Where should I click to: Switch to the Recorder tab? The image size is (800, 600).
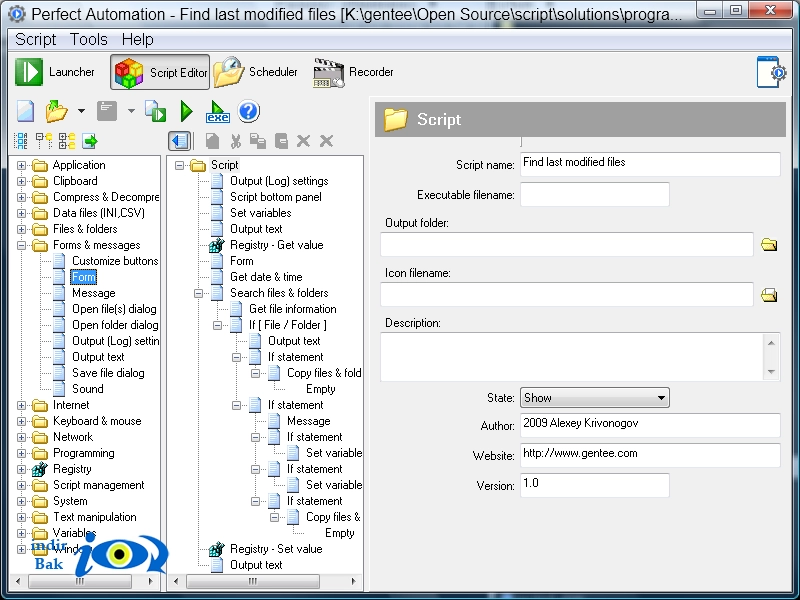click(x=354, y=72)
